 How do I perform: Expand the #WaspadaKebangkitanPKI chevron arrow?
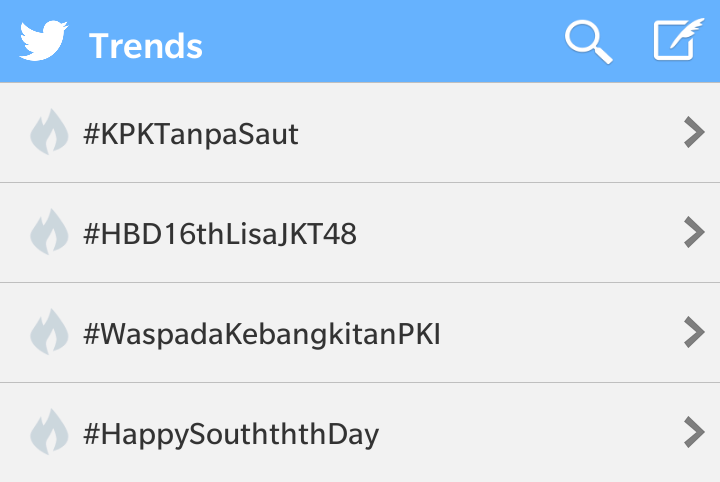[x=694, y=332]
